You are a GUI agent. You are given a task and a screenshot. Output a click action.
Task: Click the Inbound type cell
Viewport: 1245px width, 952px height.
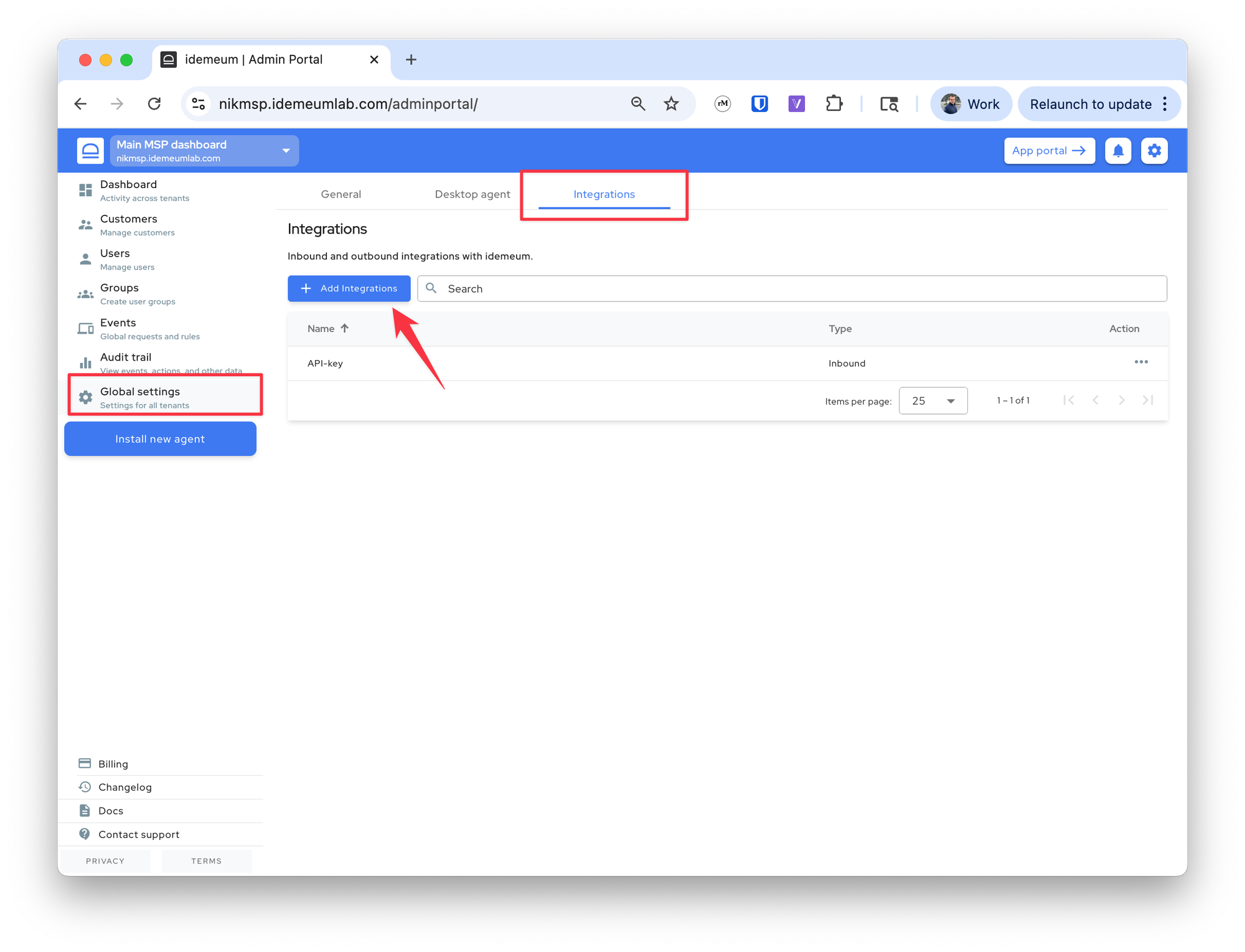pyautogui.click(x=847, y=363)
